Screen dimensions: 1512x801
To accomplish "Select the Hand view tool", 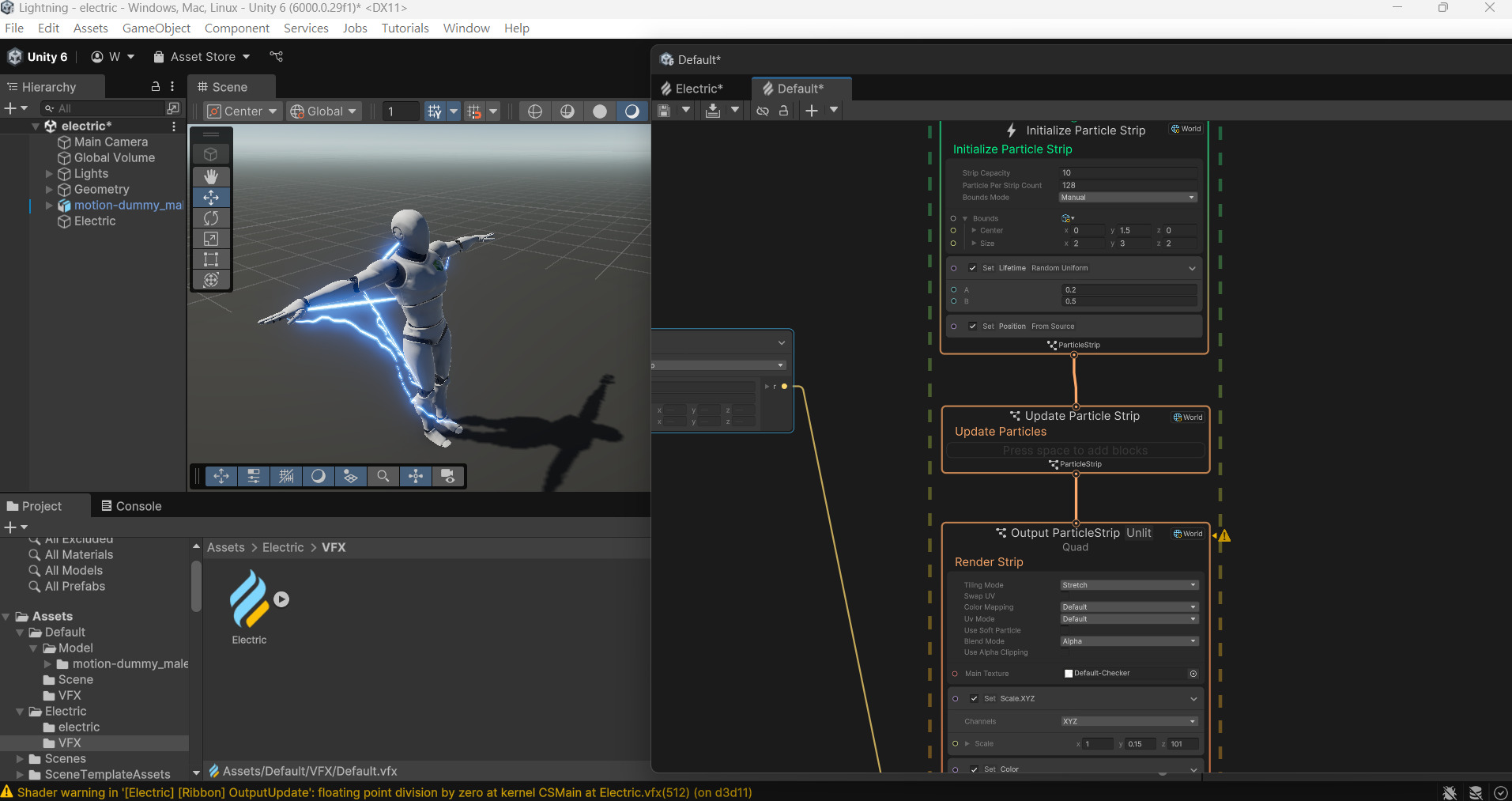I will point(211,176).
